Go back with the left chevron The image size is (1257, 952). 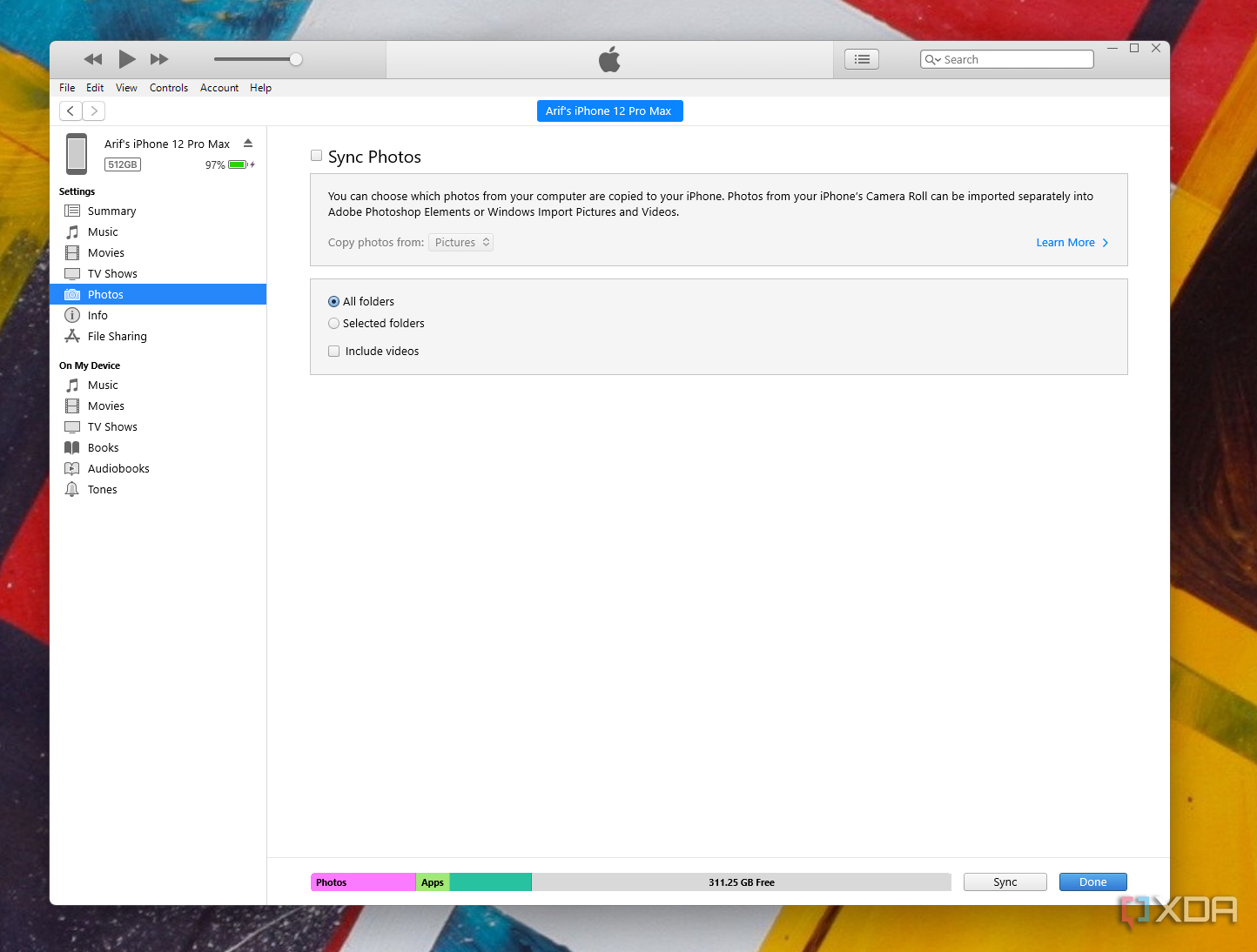click(71, 111)
